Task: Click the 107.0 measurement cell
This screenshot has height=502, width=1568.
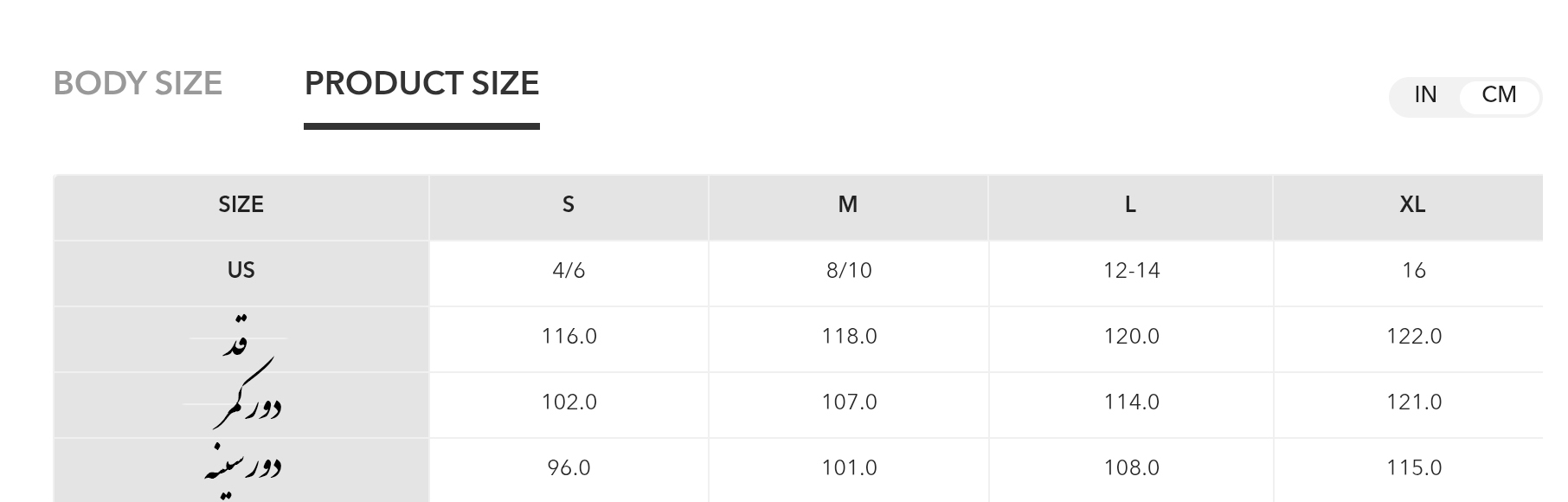Action: click(x=849, y=402)
